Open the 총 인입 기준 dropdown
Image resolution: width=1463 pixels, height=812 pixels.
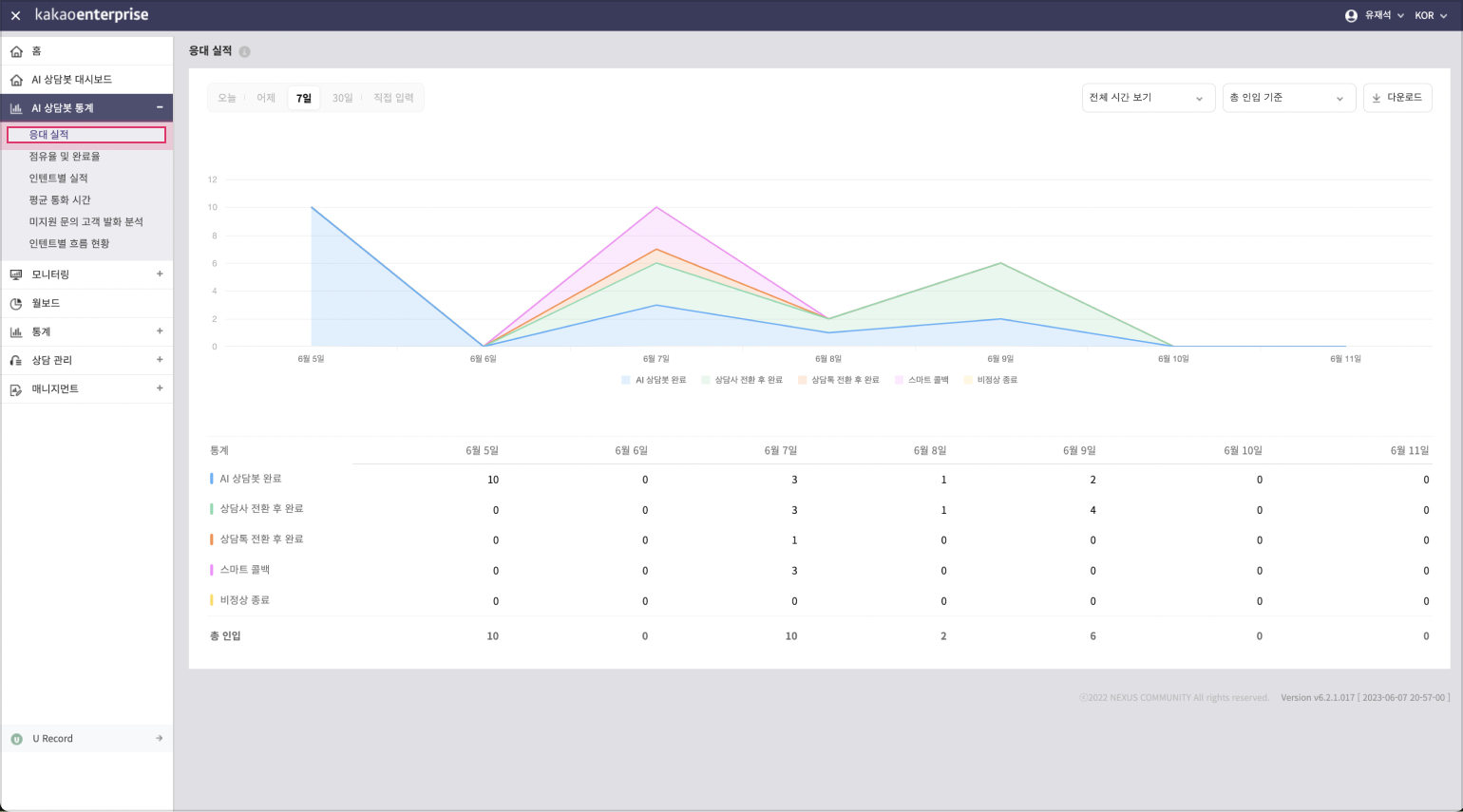point(1288,98)
